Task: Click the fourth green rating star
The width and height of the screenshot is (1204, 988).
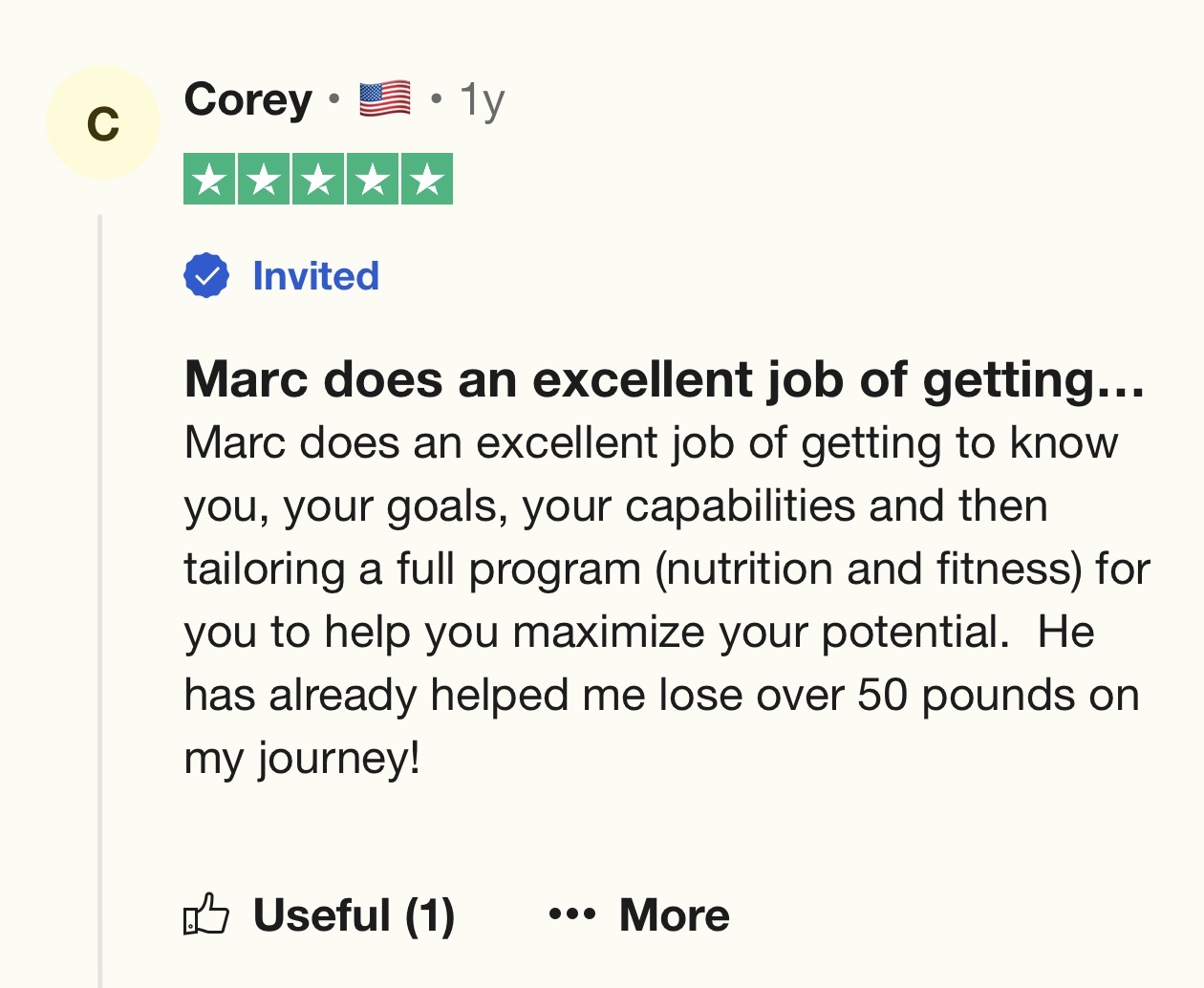Action: (373, 180)
